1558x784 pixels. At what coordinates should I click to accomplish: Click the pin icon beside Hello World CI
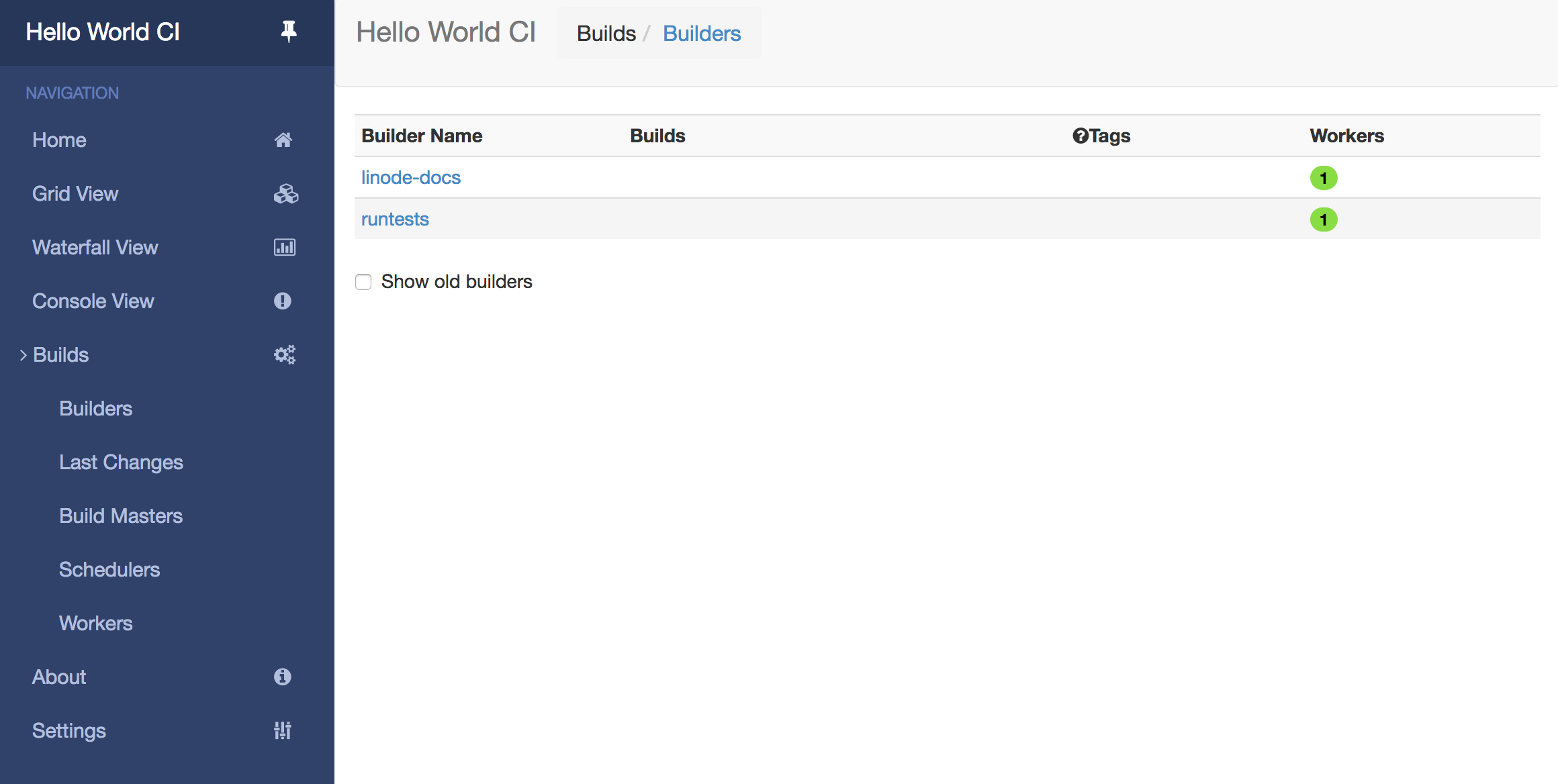pos(289,31)
